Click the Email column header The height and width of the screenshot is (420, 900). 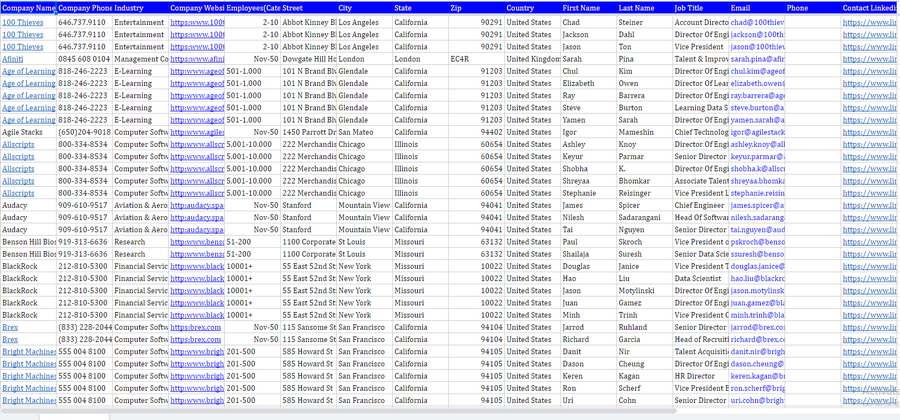(757, 8)
